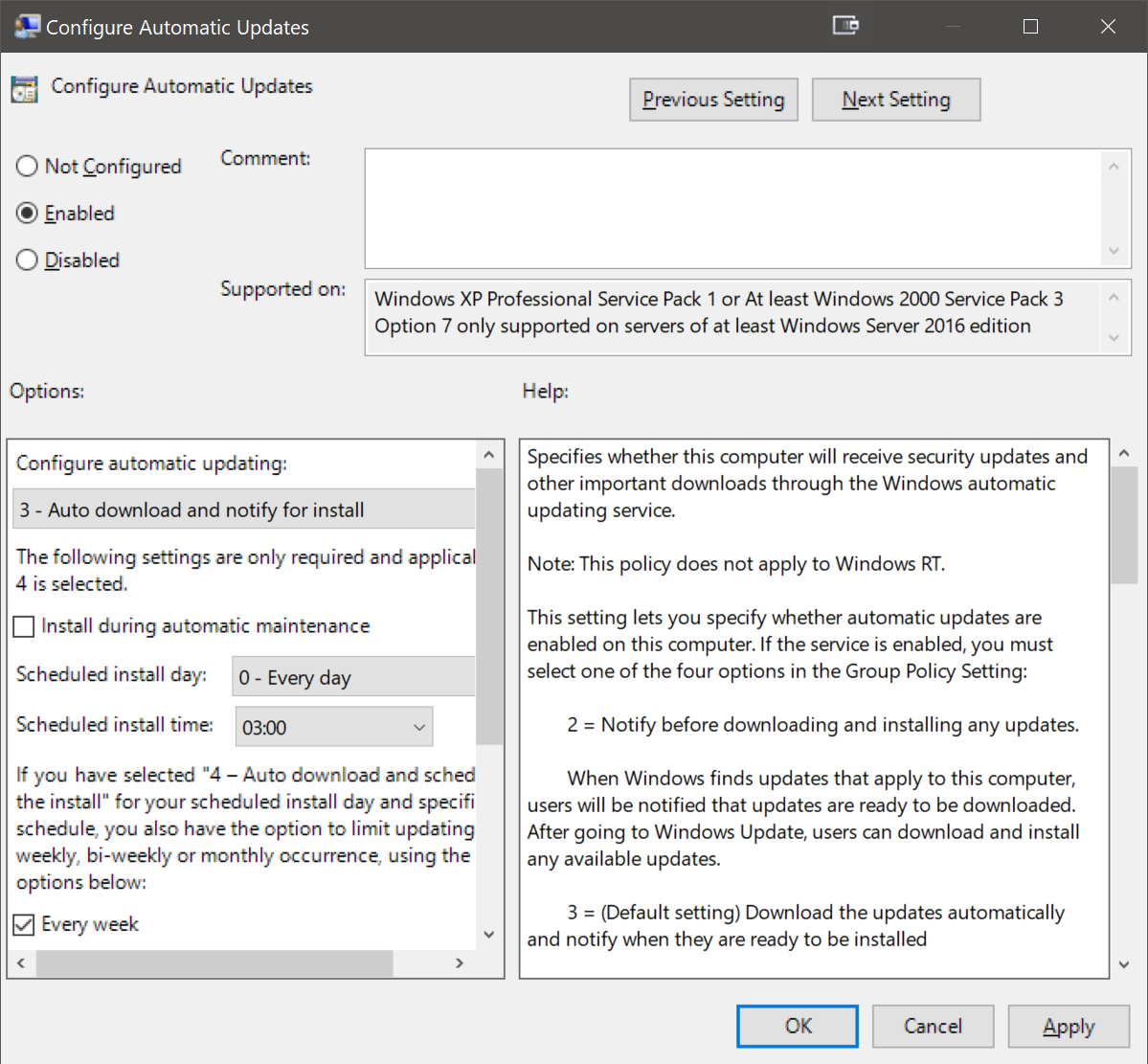Image resolution: width=1148 pixels, height=1064 pixels.
Task: Uncheck the Every week option
Action: pos(23,923)
